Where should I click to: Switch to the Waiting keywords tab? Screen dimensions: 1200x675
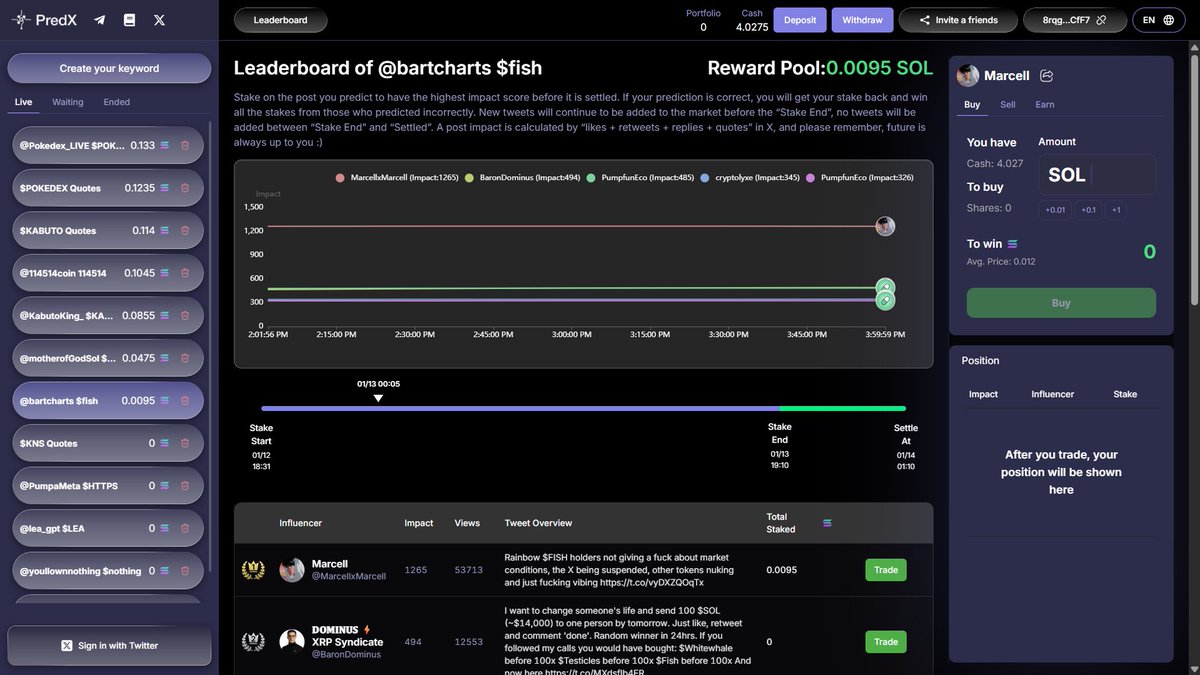(x=68, y=102)
